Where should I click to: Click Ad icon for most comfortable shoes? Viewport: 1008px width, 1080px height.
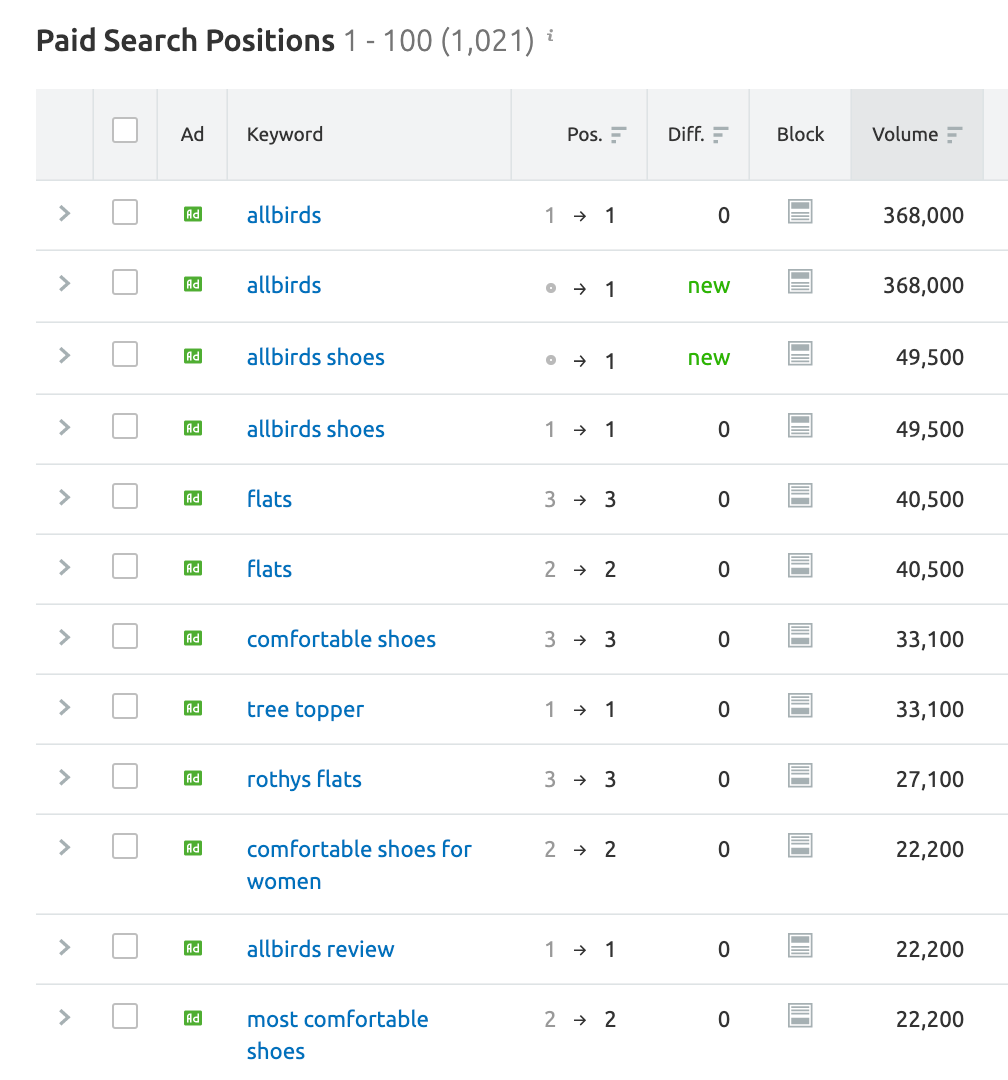[193, 1018]
